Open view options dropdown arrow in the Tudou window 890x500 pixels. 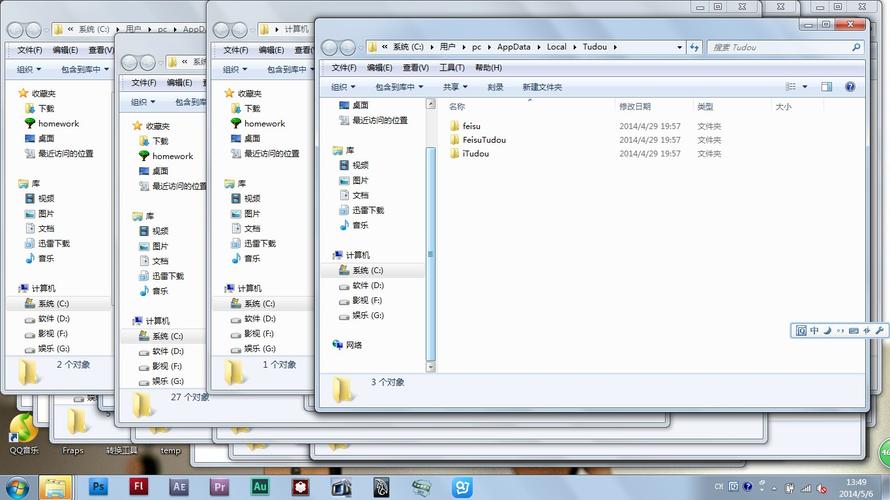(x=805, y=87)
